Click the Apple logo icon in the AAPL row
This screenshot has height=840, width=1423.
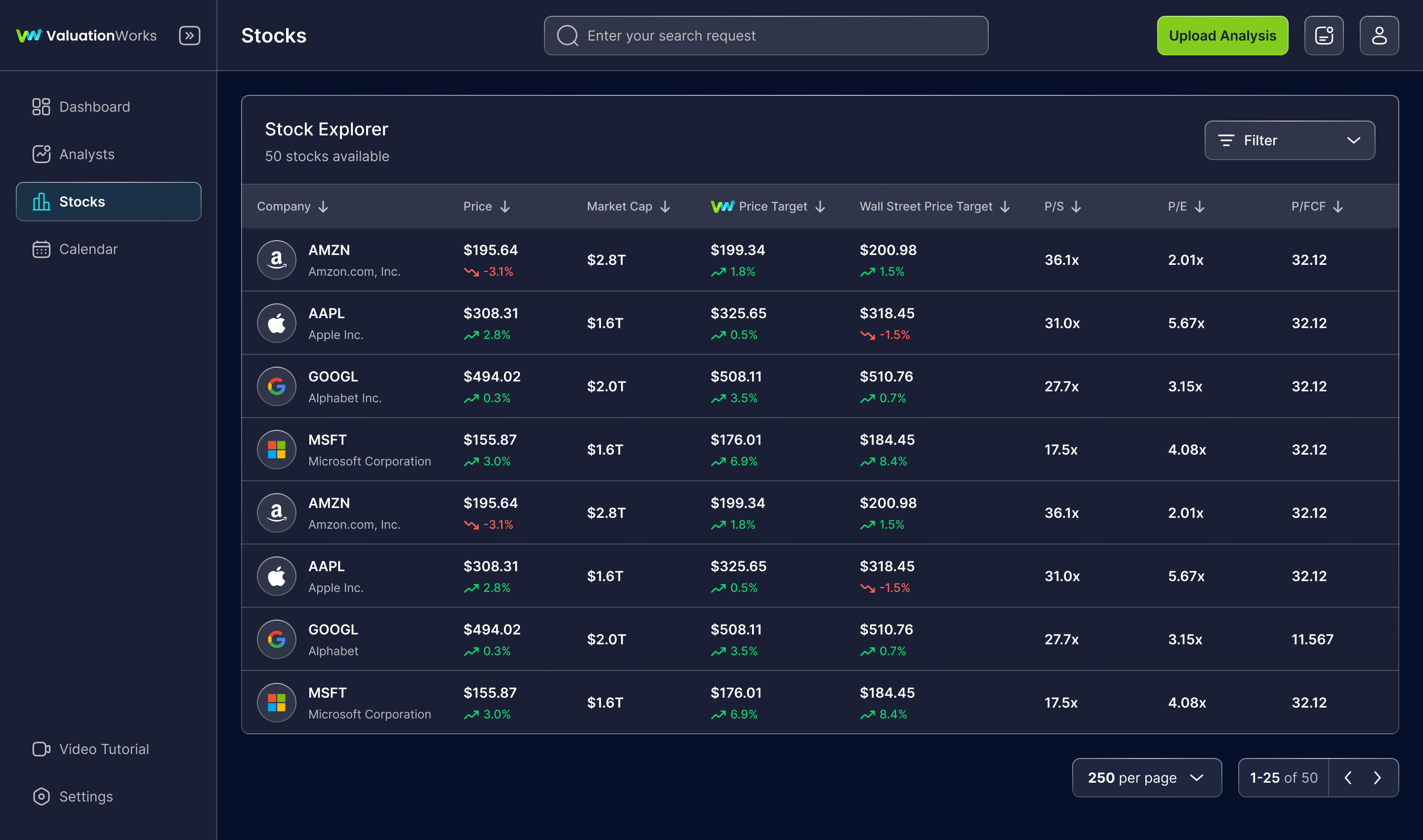pyautogui.click(x=277, y=323)
